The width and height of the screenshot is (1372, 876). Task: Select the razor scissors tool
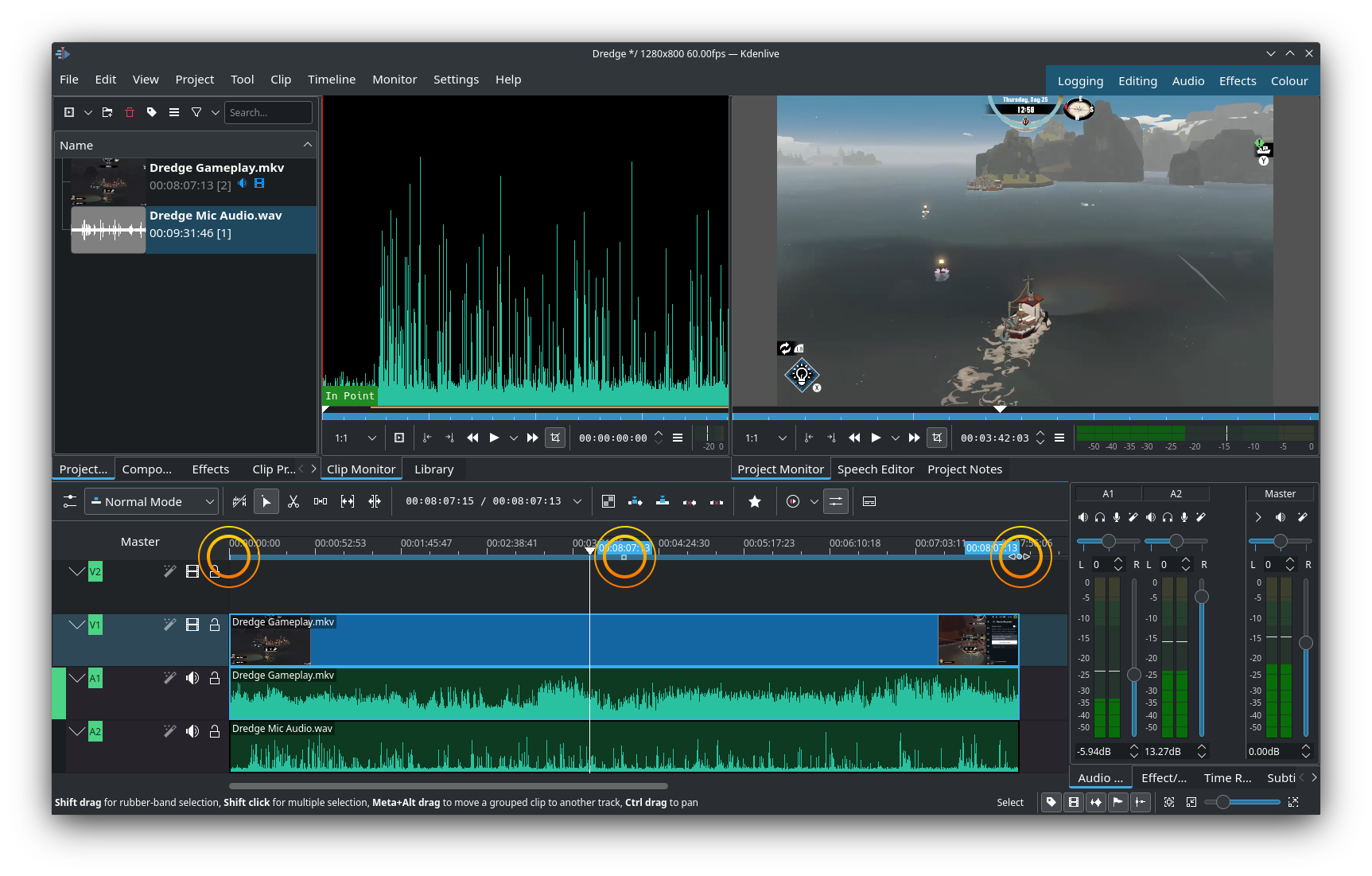[293, 501]
